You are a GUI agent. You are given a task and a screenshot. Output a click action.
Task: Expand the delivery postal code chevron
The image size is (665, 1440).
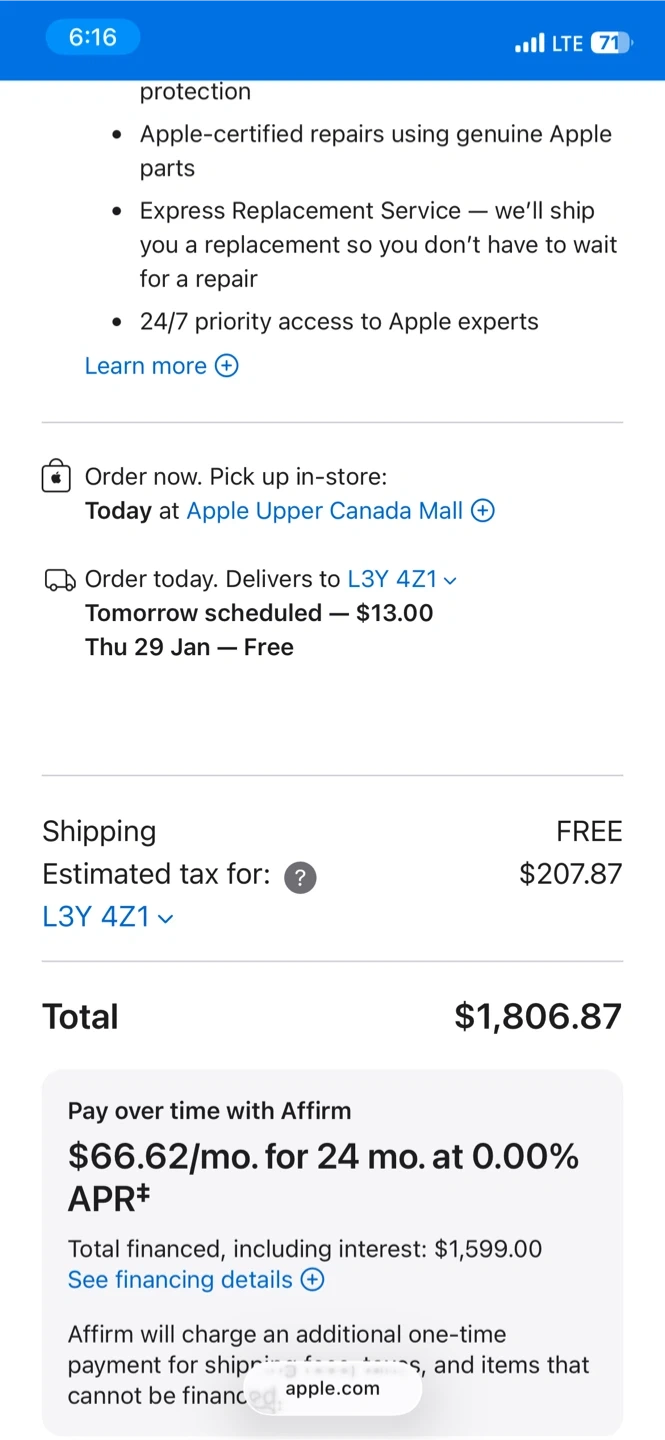(x=450, y=581)
